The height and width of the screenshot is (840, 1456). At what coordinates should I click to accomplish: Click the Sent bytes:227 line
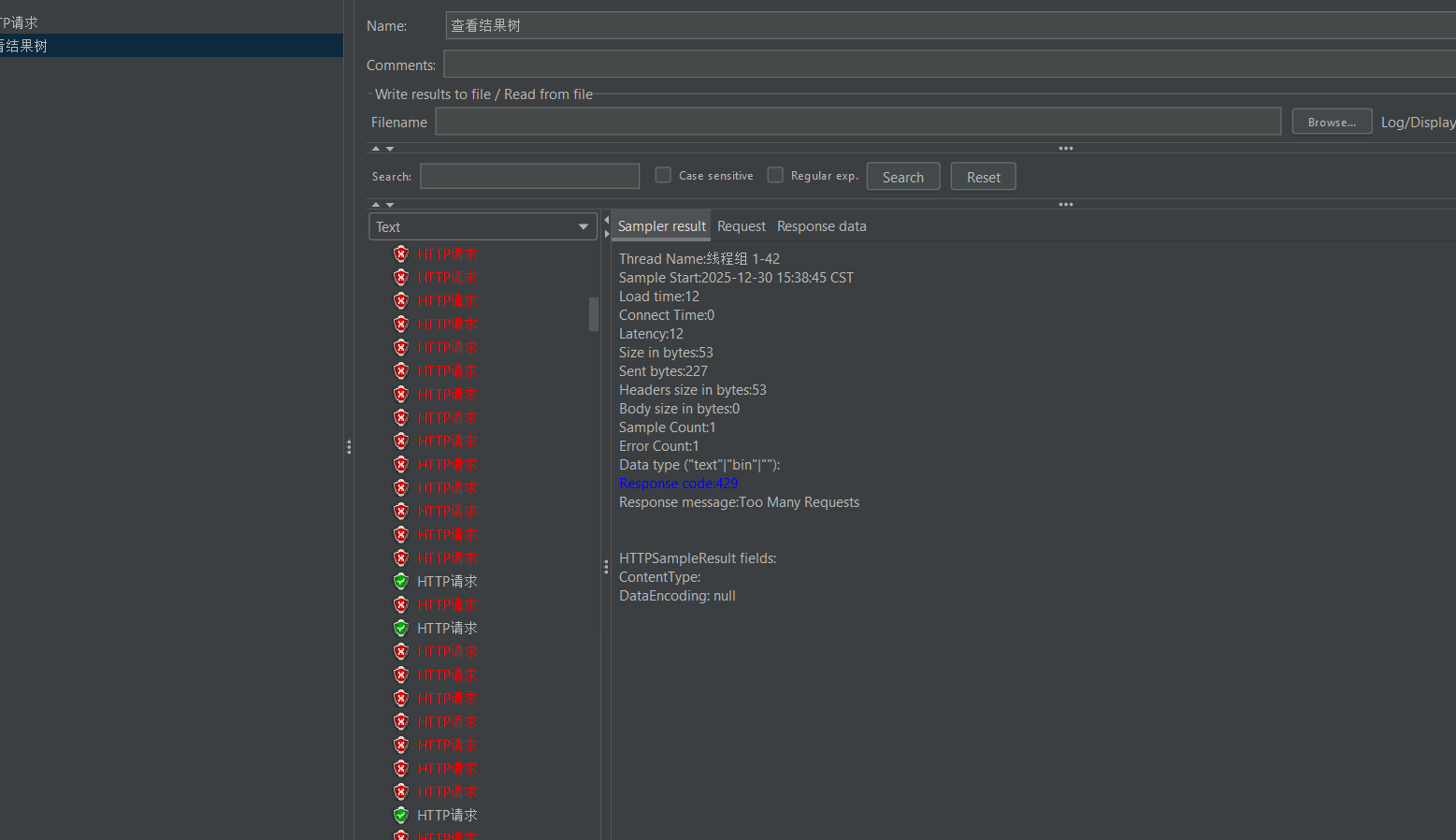(x=663, y=371)
